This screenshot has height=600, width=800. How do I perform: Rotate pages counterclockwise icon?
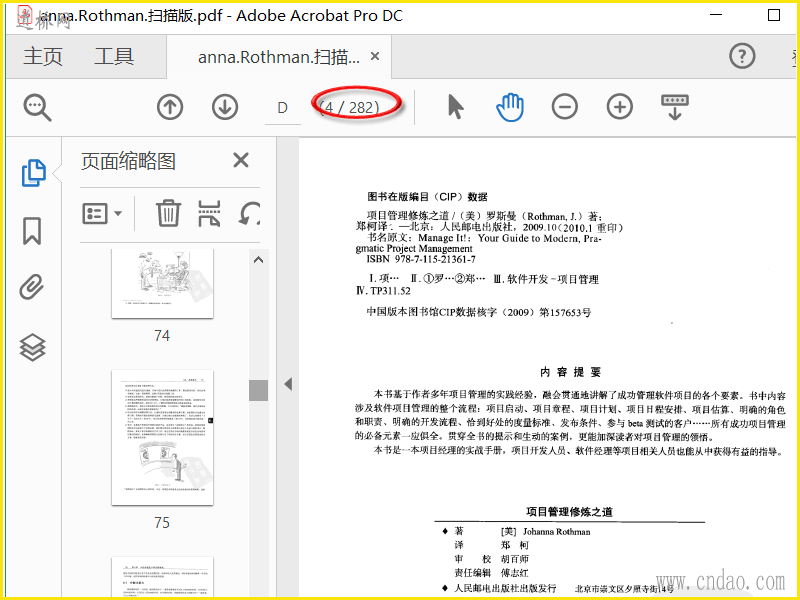[249, 213]
